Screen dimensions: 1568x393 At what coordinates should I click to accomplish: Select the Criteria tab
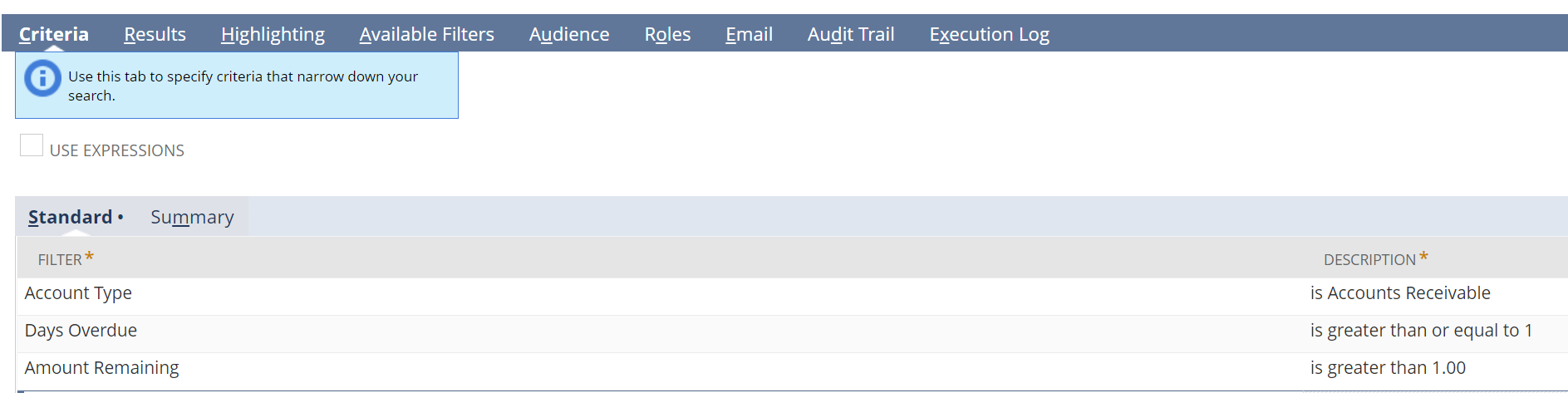coord(54,34)
